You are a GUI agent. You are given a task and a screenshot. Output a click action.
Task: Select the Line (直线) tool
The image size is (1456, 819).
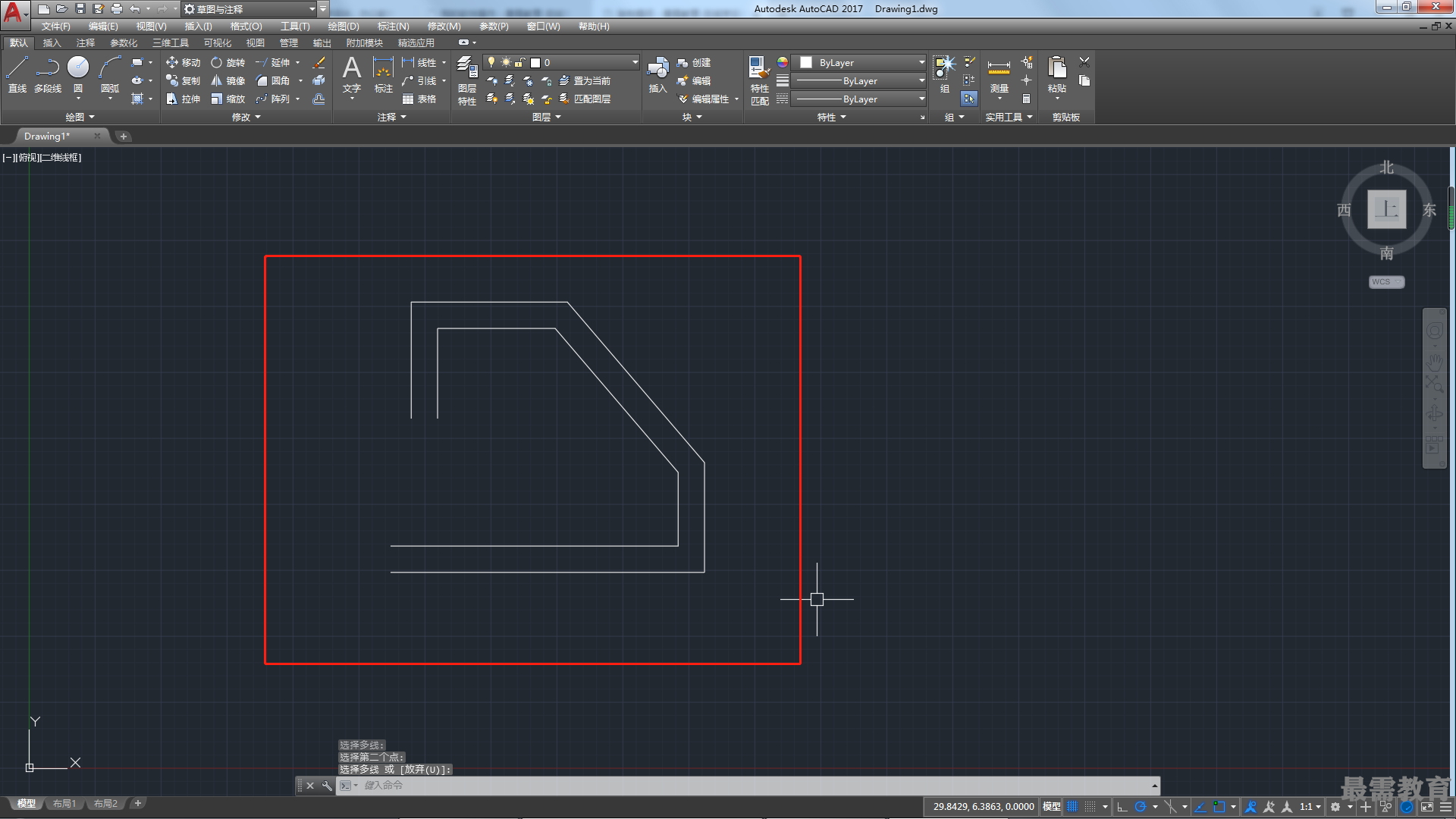click(x=17, y=74)
